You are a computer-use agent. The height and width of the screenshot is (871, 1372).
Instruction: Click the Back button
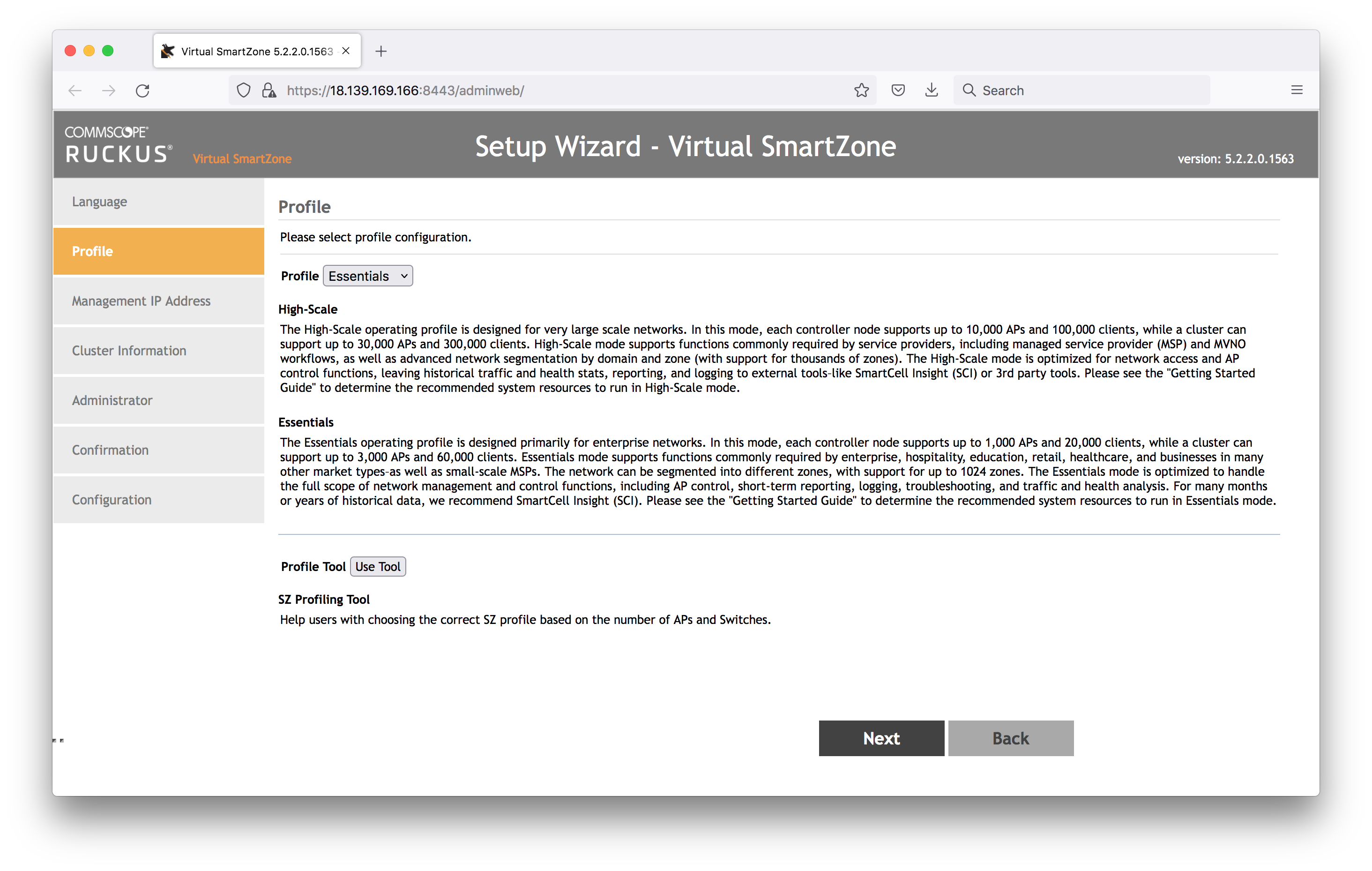coord(1011,738)
